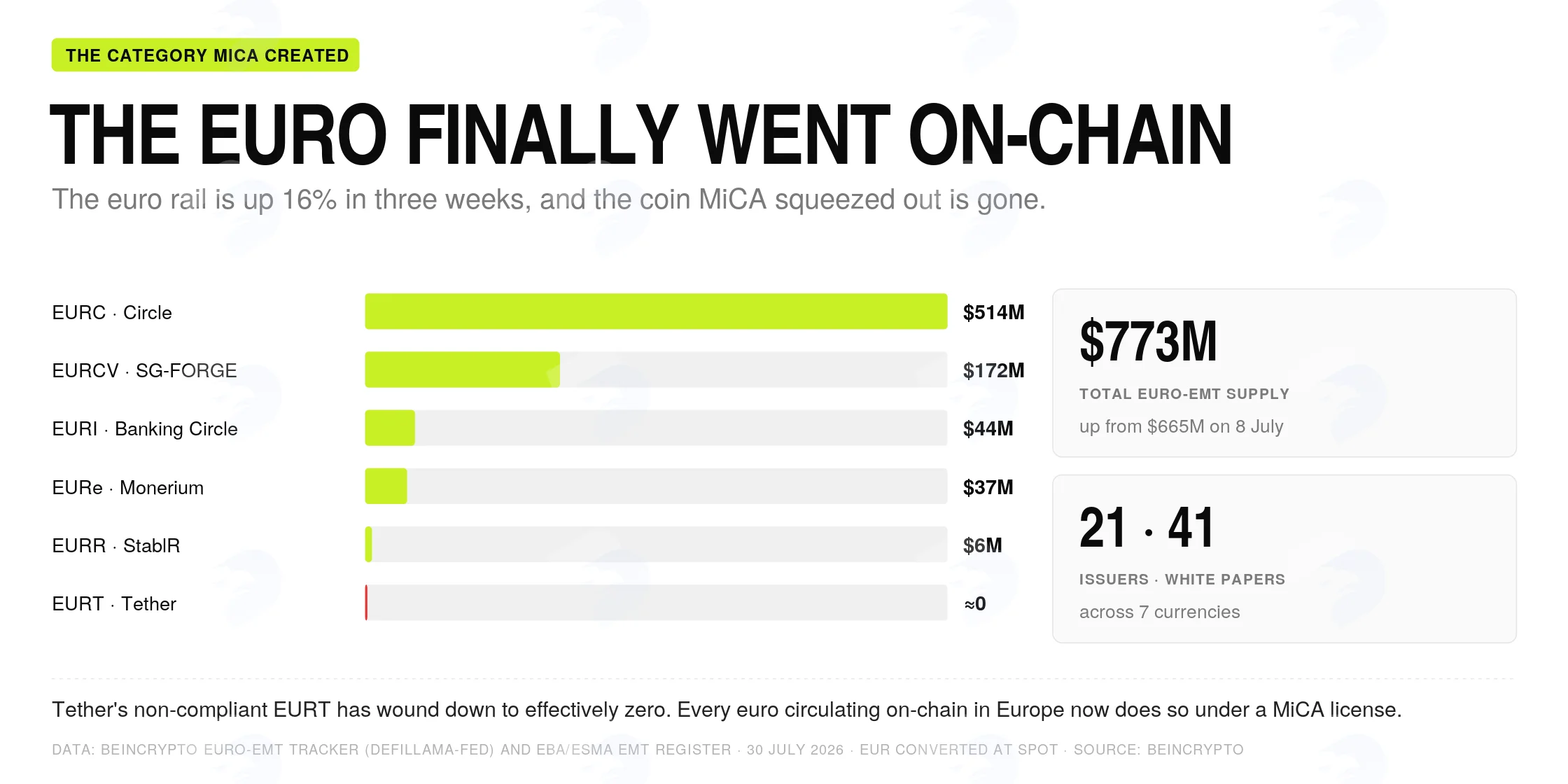Click the 'Total Euro-EMT Supply' caption
The image size is (1568, 784).
coord(1184,394)
